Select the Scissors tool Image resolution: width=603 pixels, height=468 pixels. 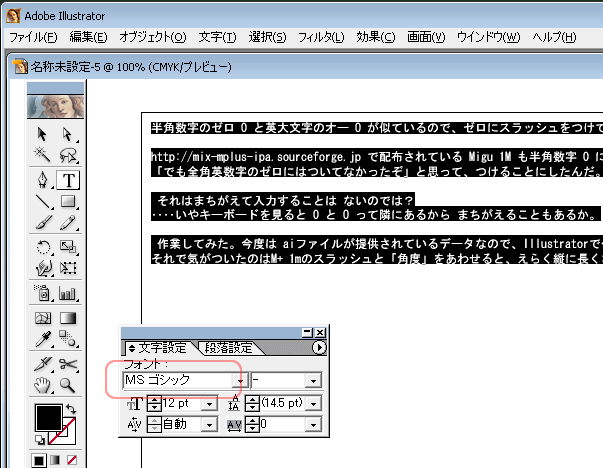coord(68,363)
